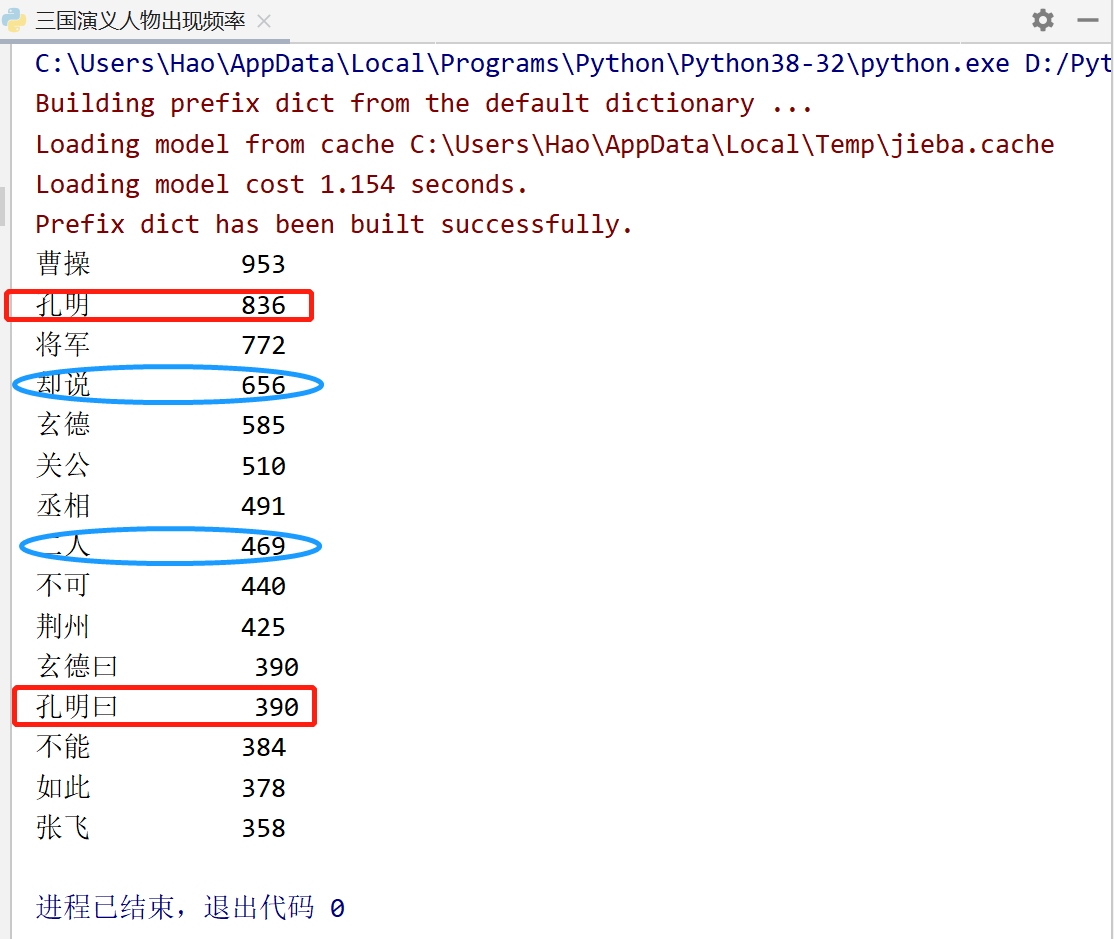Viewport: 1114px width, 939px height.
Task: Click the python.exe command path line
Action: pos(573,64)
